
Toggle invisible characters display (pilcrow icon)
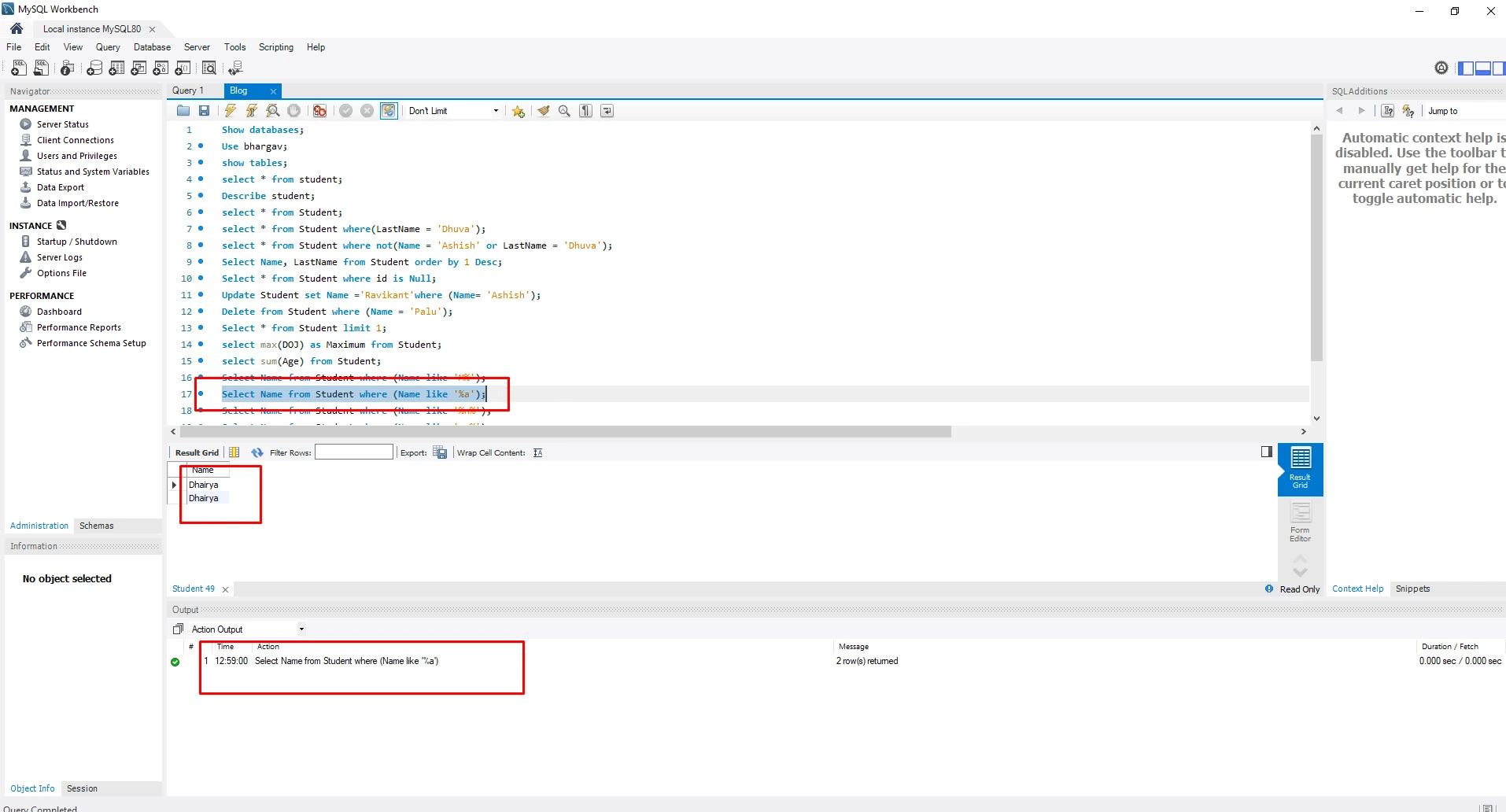(x=585, y=111)
